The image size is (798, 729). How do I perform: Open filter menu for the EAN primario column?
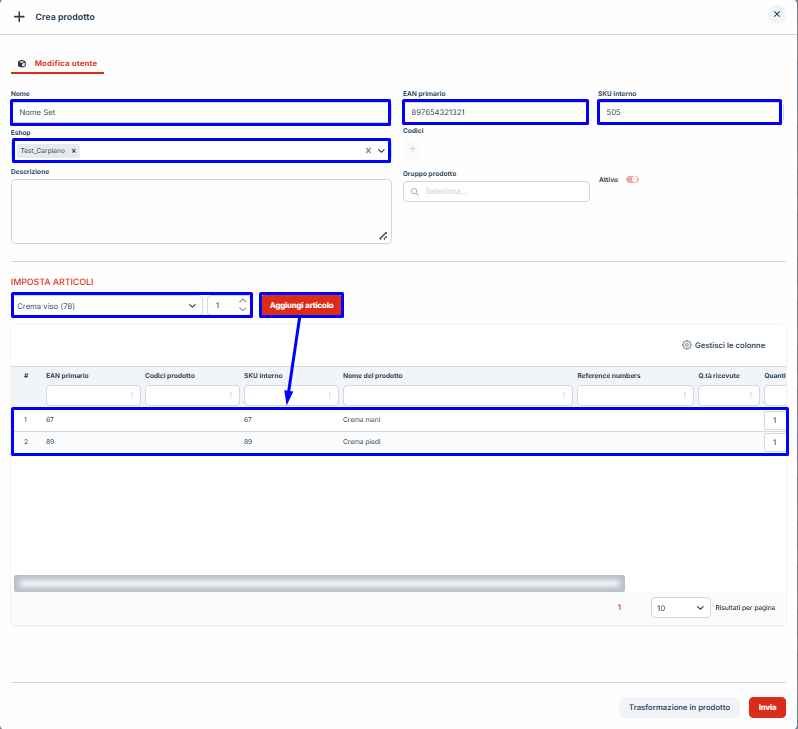[132, 396]
